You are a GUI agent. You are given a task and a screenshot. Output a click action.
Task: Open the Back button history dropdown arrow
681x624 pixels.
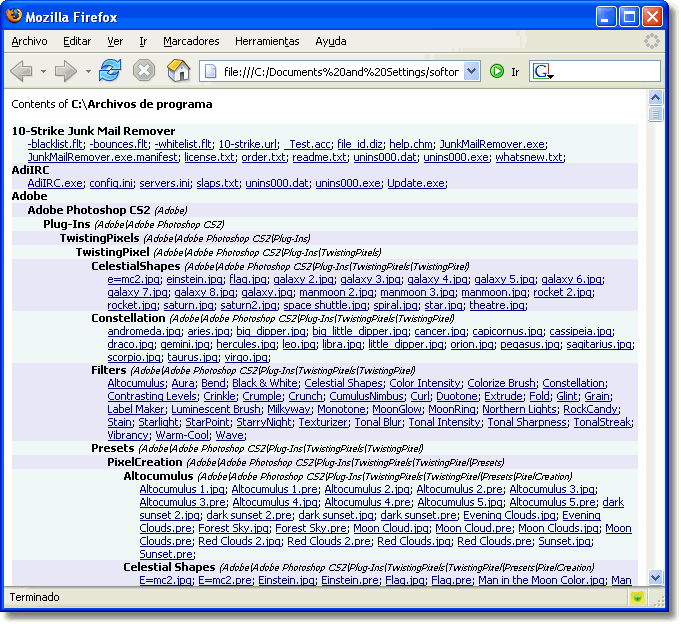point(43,71)
